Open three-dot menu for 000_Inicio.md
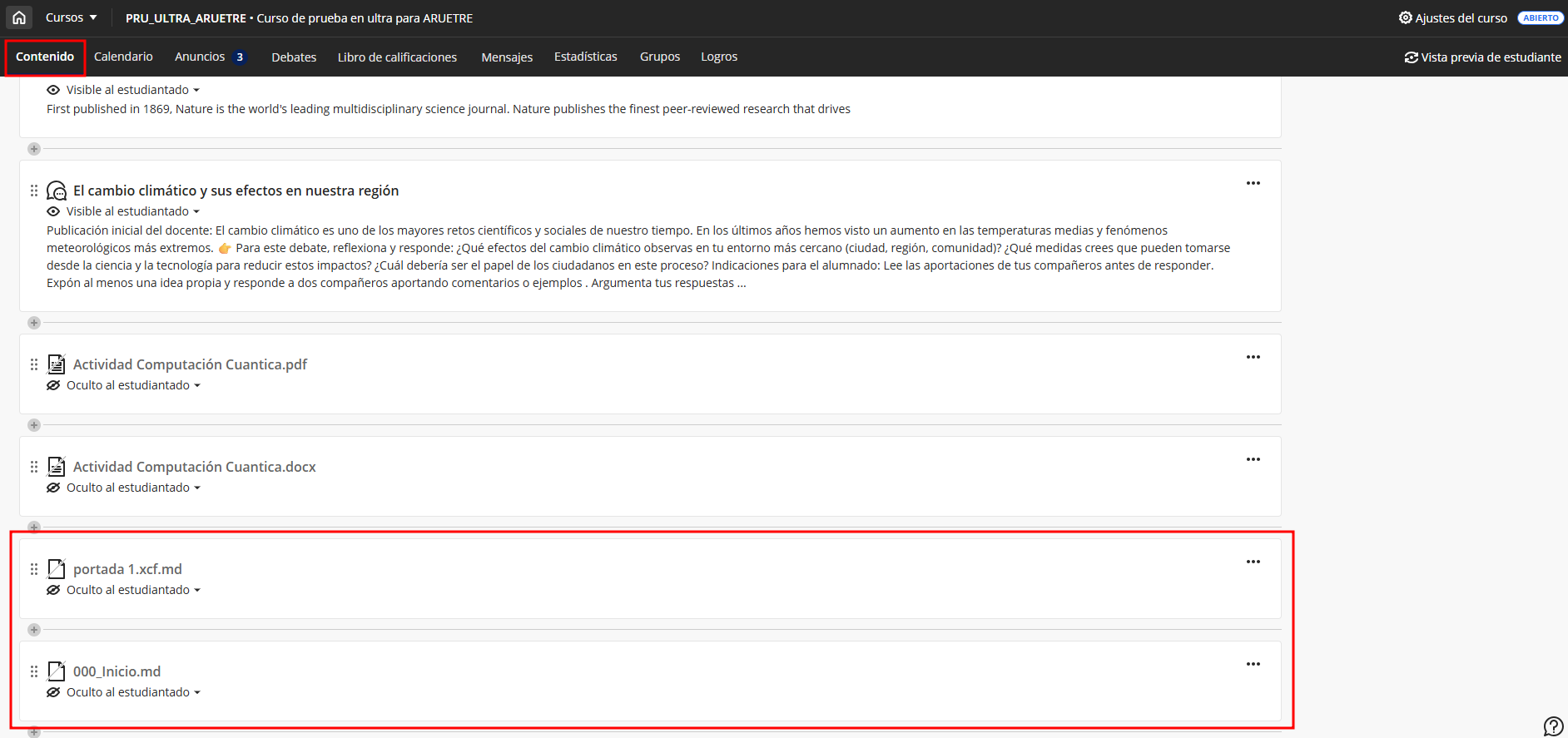1568x738 pixels. click(x=1253, y=664)
